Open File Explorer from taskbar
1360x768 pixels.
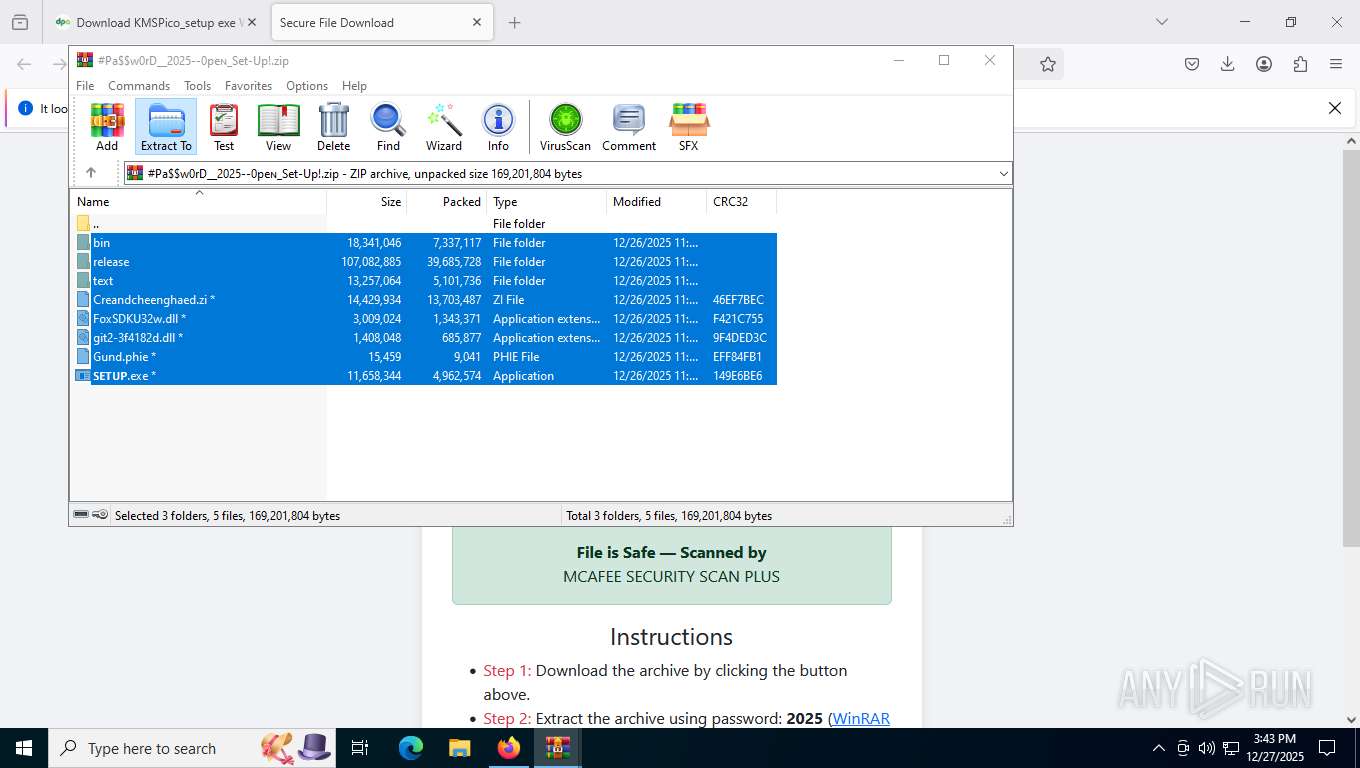click(x=459, y=748)
